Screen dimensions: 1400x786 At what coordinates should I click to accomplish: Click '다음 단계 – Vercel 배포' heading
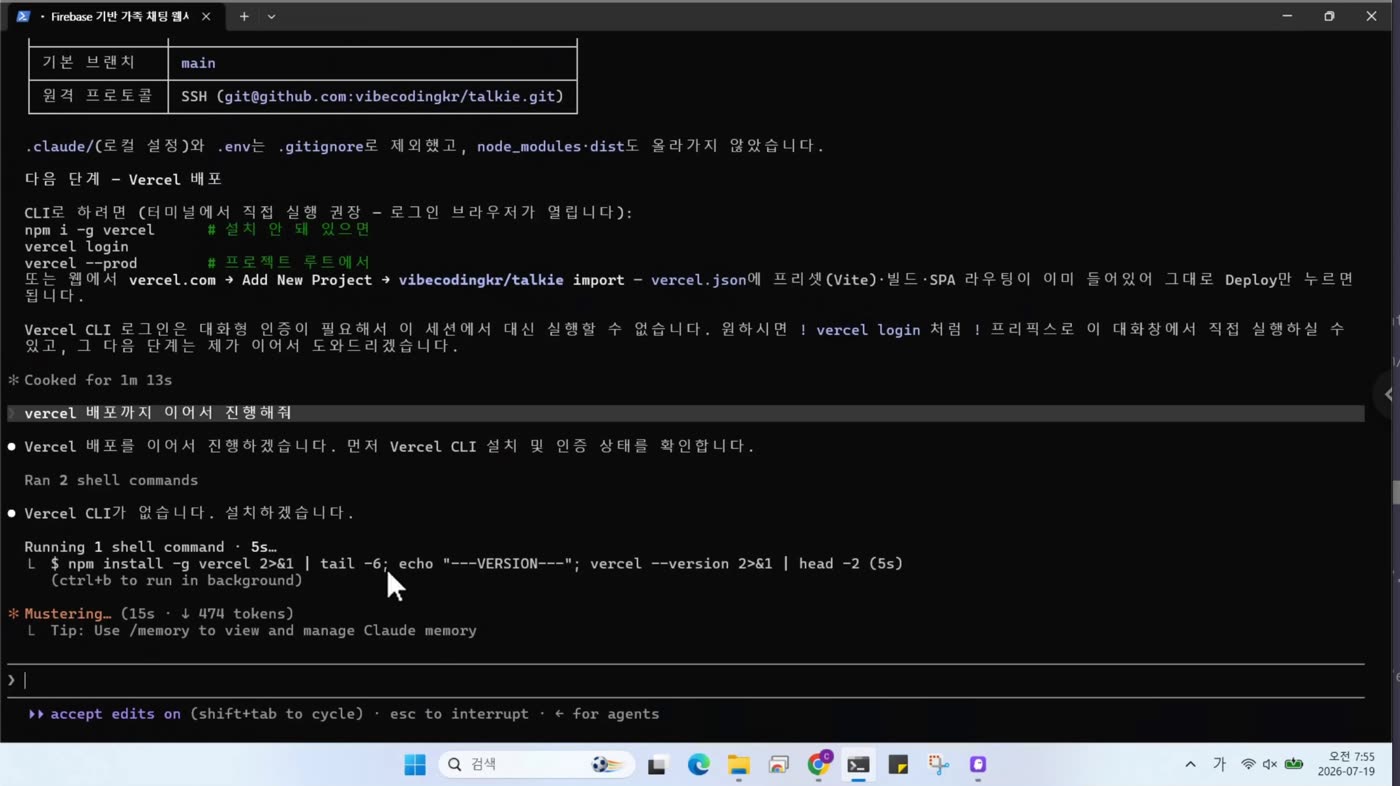coord(123,179)
